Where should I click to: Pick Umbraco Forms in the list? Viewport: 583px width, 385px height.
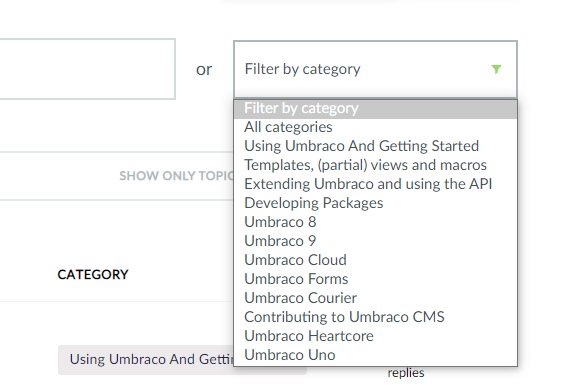(375, 279)
